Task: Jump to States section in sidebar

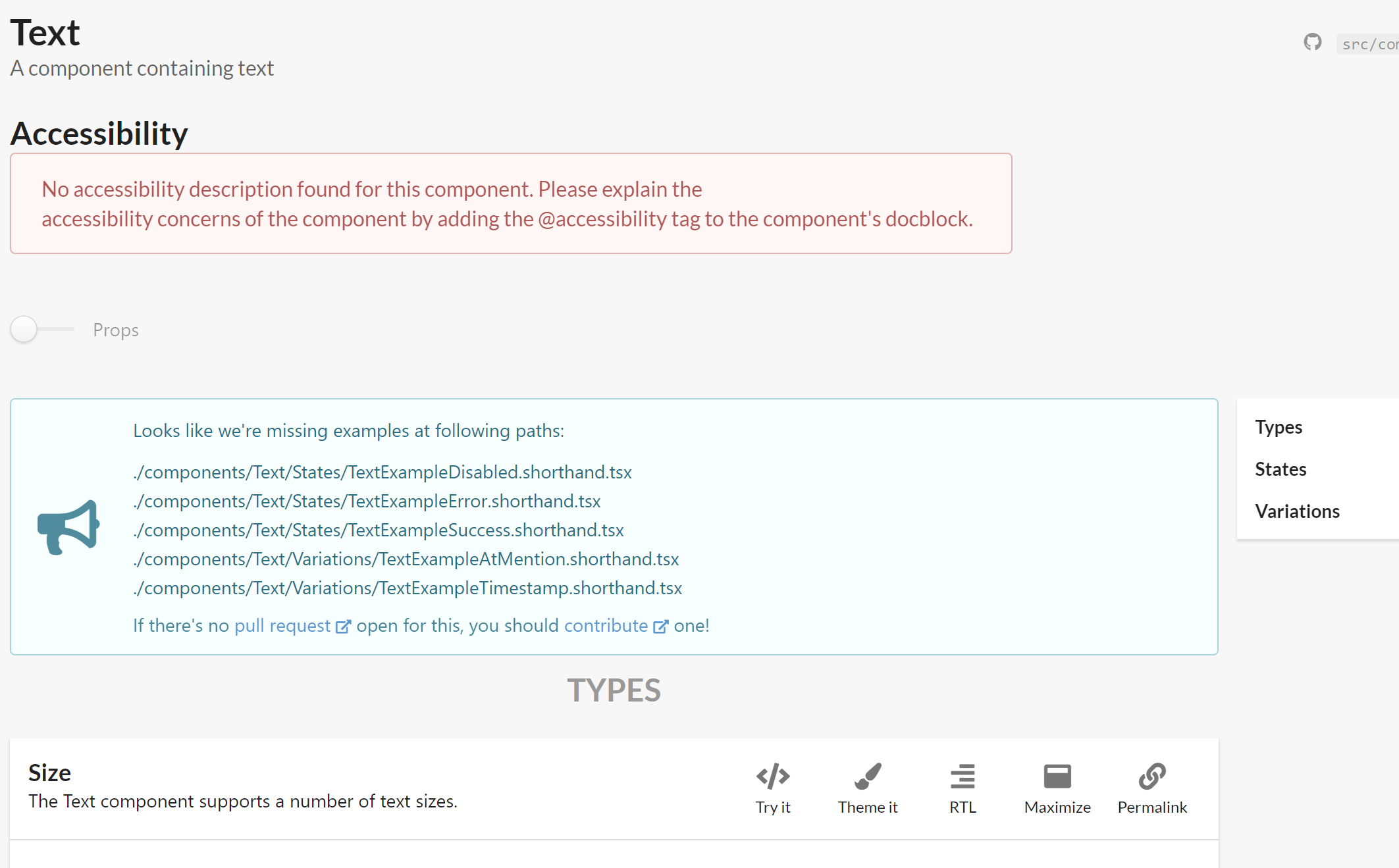Action: (1280, 469)
